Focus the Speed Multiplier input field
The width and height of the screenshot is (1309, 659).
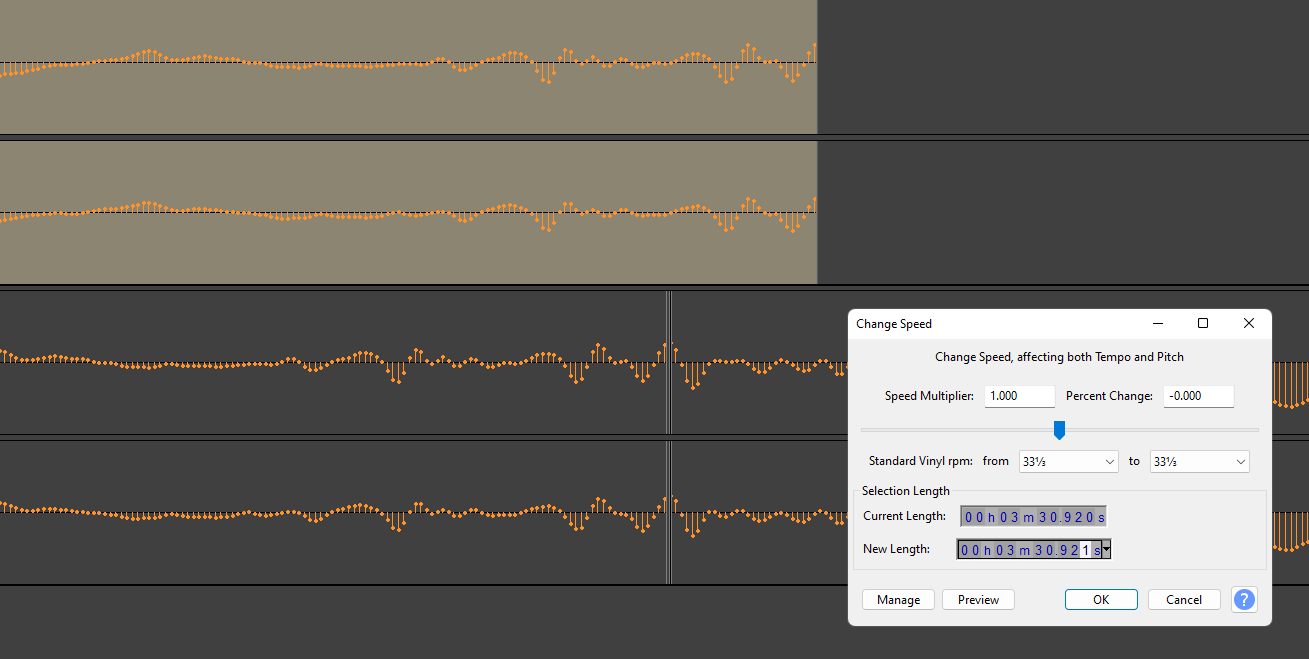coord(1019,396)
